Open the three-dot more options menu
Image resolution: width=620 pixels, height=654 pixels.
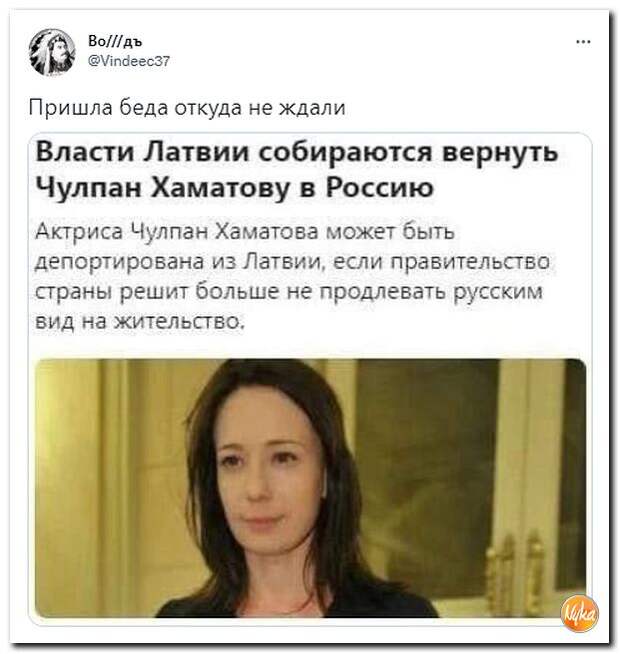click(583, 42)
